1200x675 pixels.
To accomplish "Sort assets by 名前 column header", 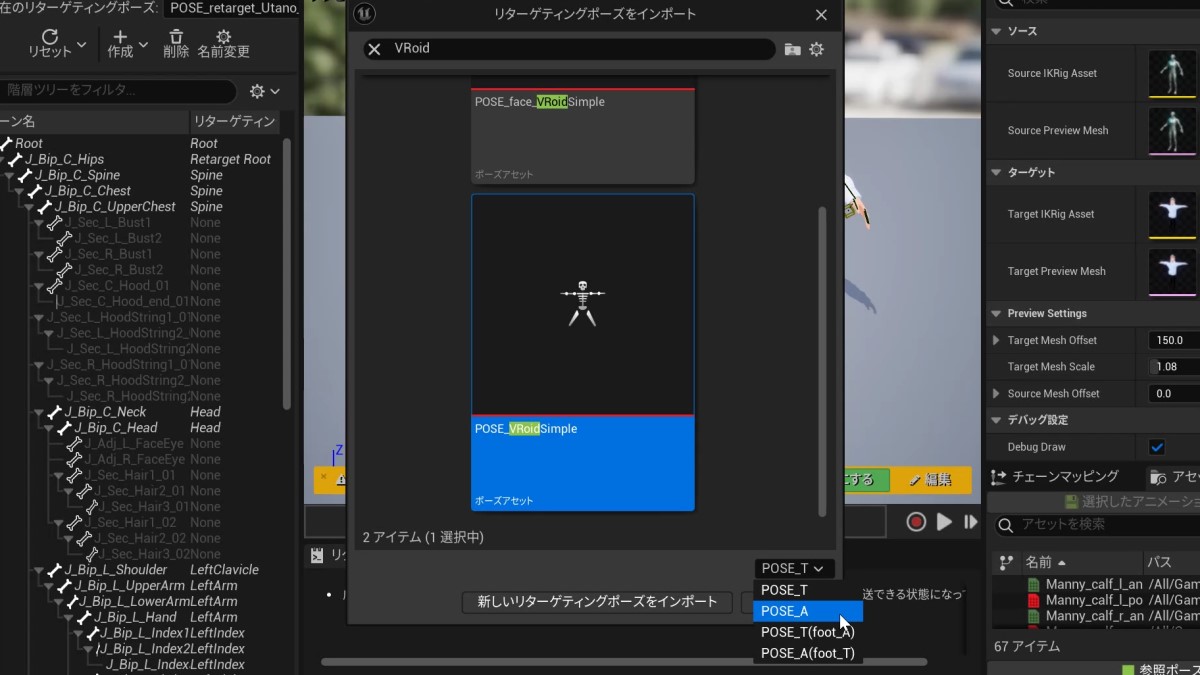I will tap(1083, 562).
